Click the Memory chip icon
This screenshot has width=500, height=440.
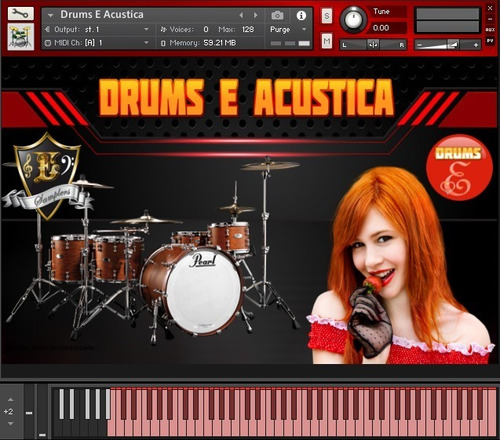tap(163, 43)
